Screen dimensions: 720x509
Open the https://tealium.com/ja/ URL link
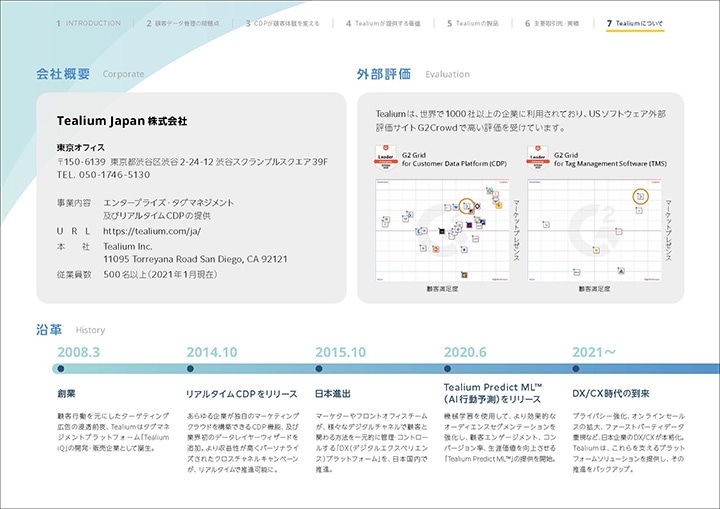pos(152,231)
